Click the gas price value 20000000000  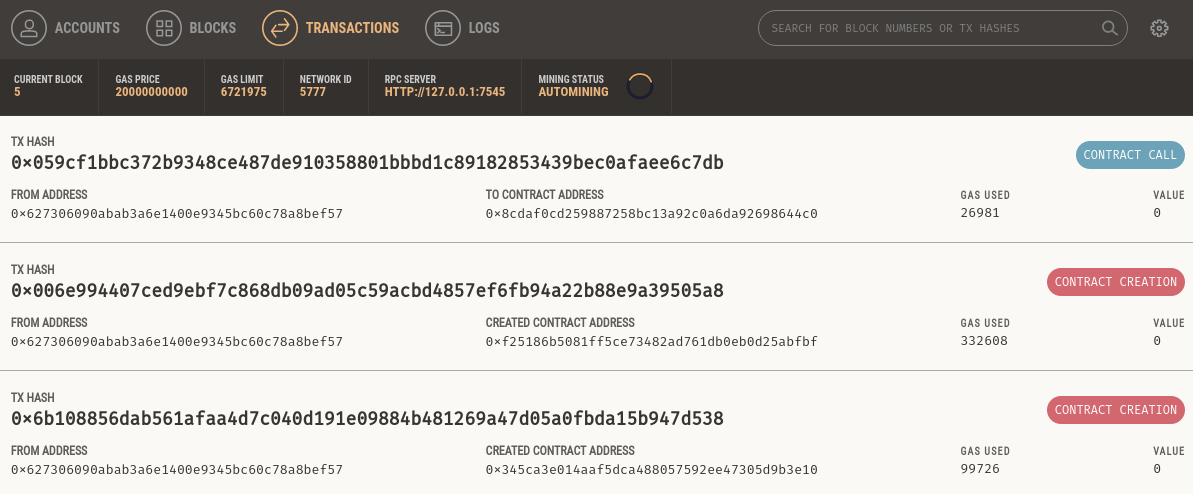point(151,92)
